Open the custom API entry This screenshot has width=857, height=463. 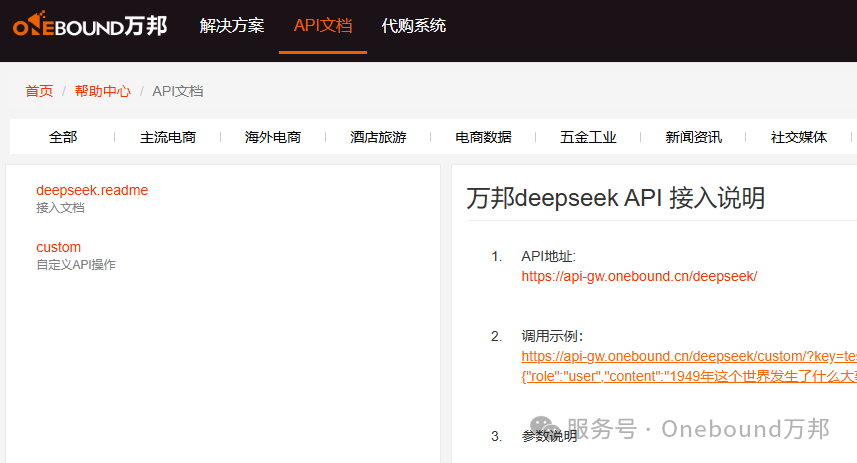coord(58,247)
